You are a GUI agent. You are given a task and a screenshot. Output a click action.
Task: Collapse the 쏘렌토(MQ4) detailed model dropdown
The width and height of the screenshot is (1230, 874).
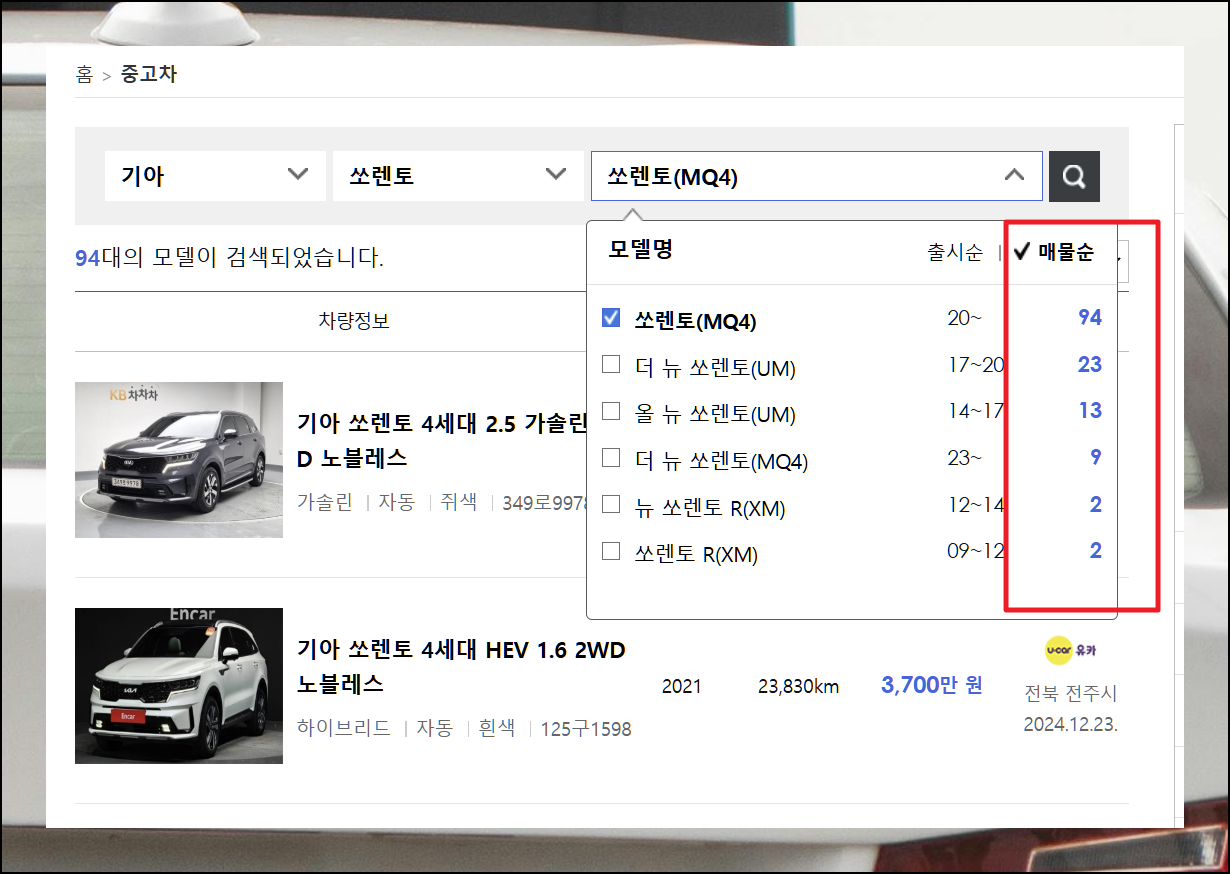click(x=817, y=177)
